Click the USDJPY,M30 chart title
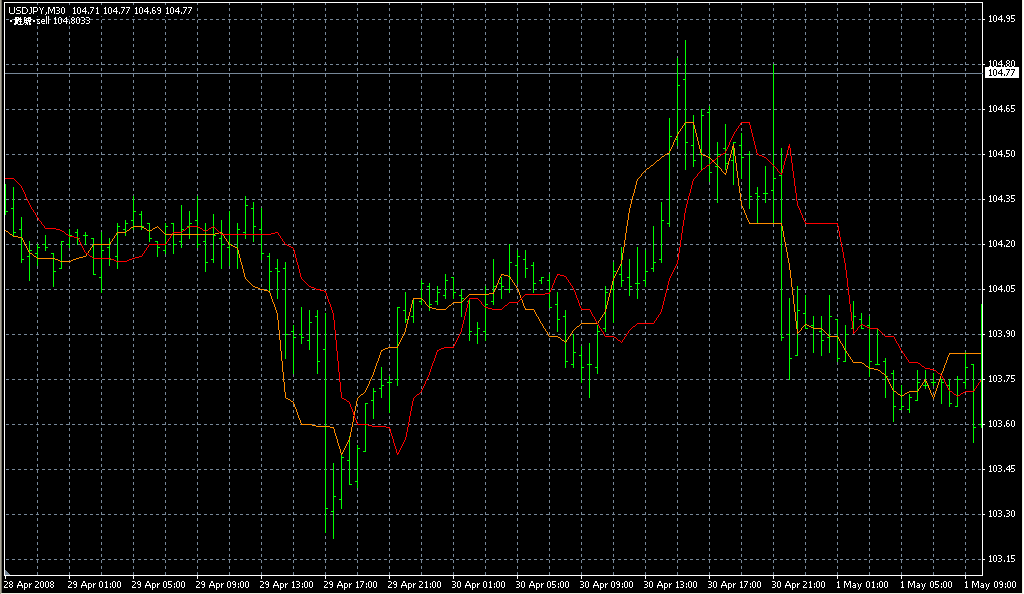This screenshot has width=1024, height=594. click(x=35, y=9)
